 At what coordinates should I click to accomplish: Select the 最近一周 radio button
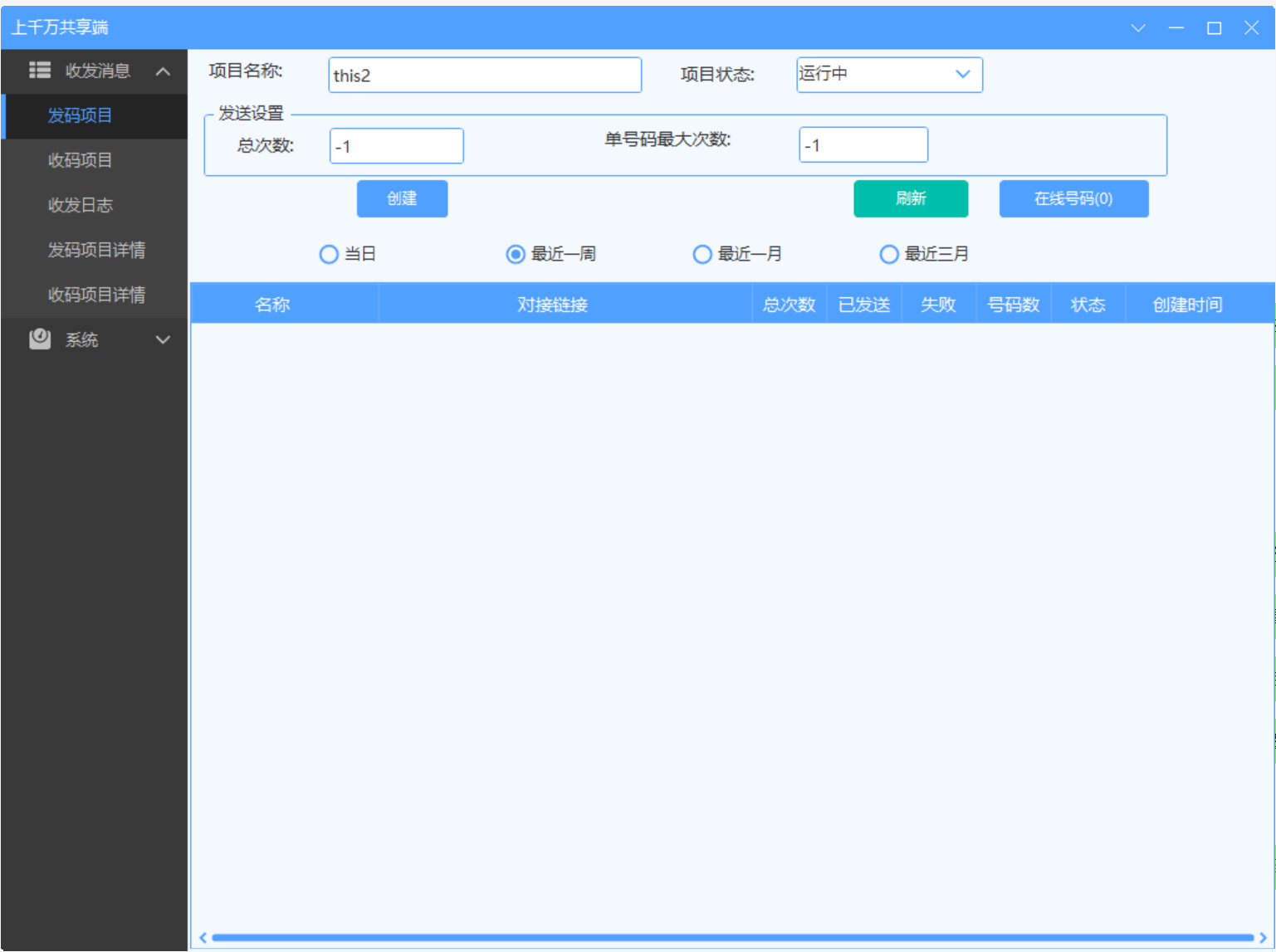pyautogui.click(x=516, y=254)
